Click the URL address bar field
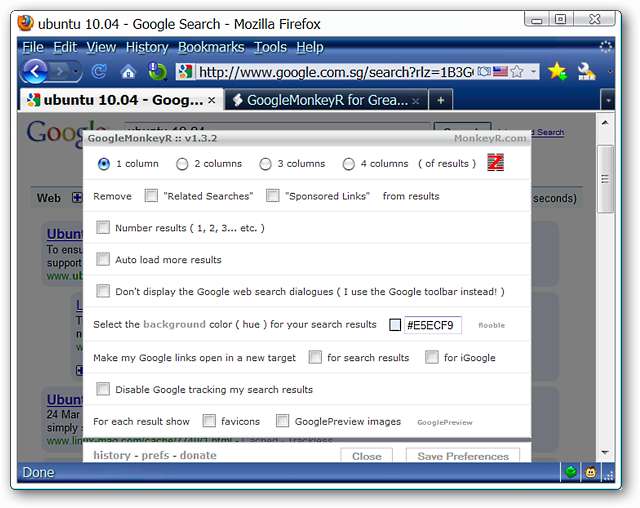Image resolution: width=640 pixels, height=508 pixels. [335, 72]
